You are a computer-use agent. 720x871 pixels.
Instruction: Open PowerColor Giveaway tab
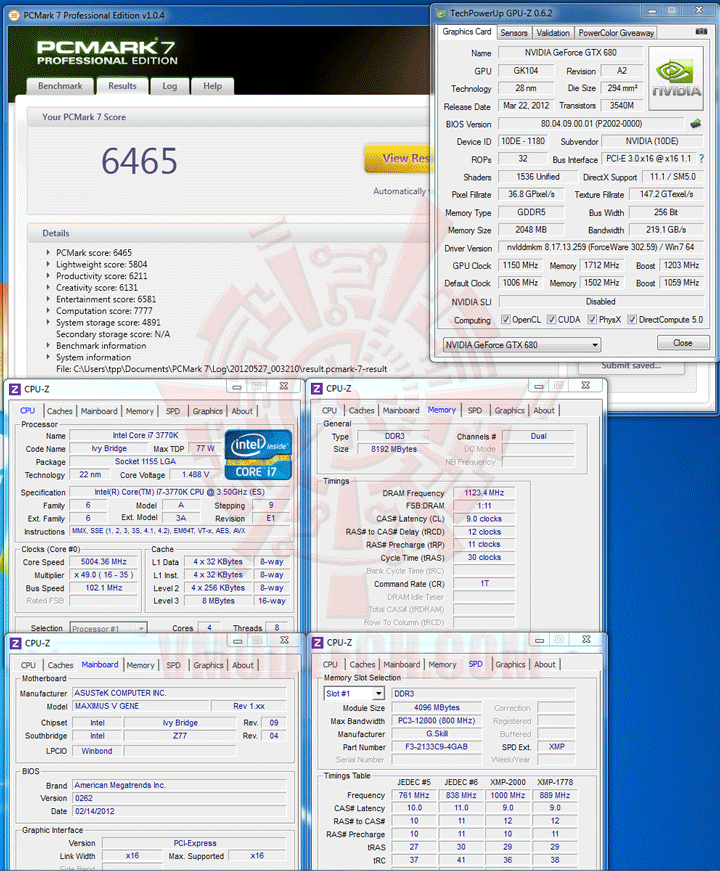point(616,33)
